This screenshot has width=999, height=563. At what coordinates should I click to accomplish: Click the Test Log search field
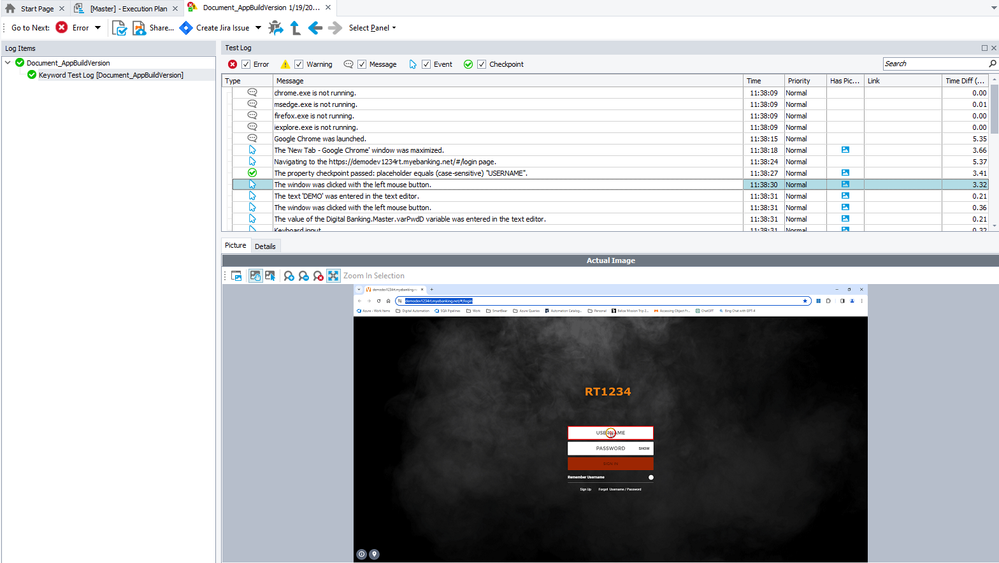pos(934,64)
